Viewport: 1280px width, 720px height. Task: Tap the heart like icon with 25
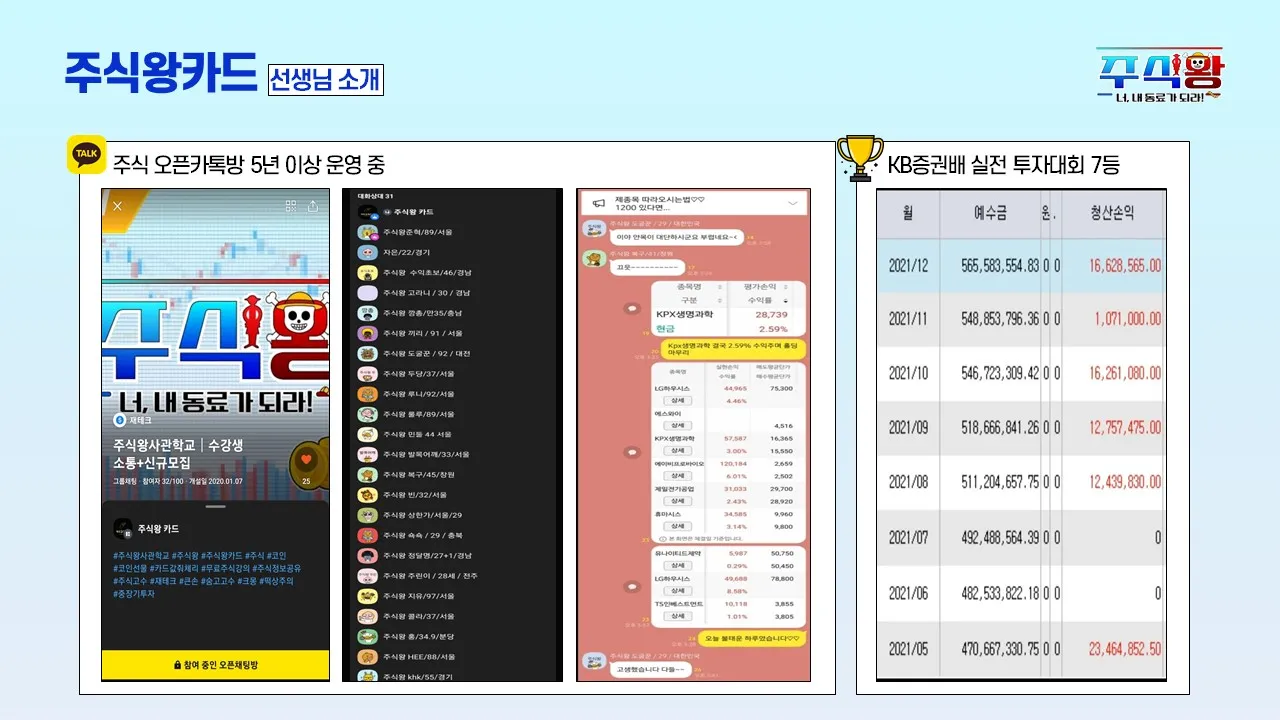tap(305, 461)
